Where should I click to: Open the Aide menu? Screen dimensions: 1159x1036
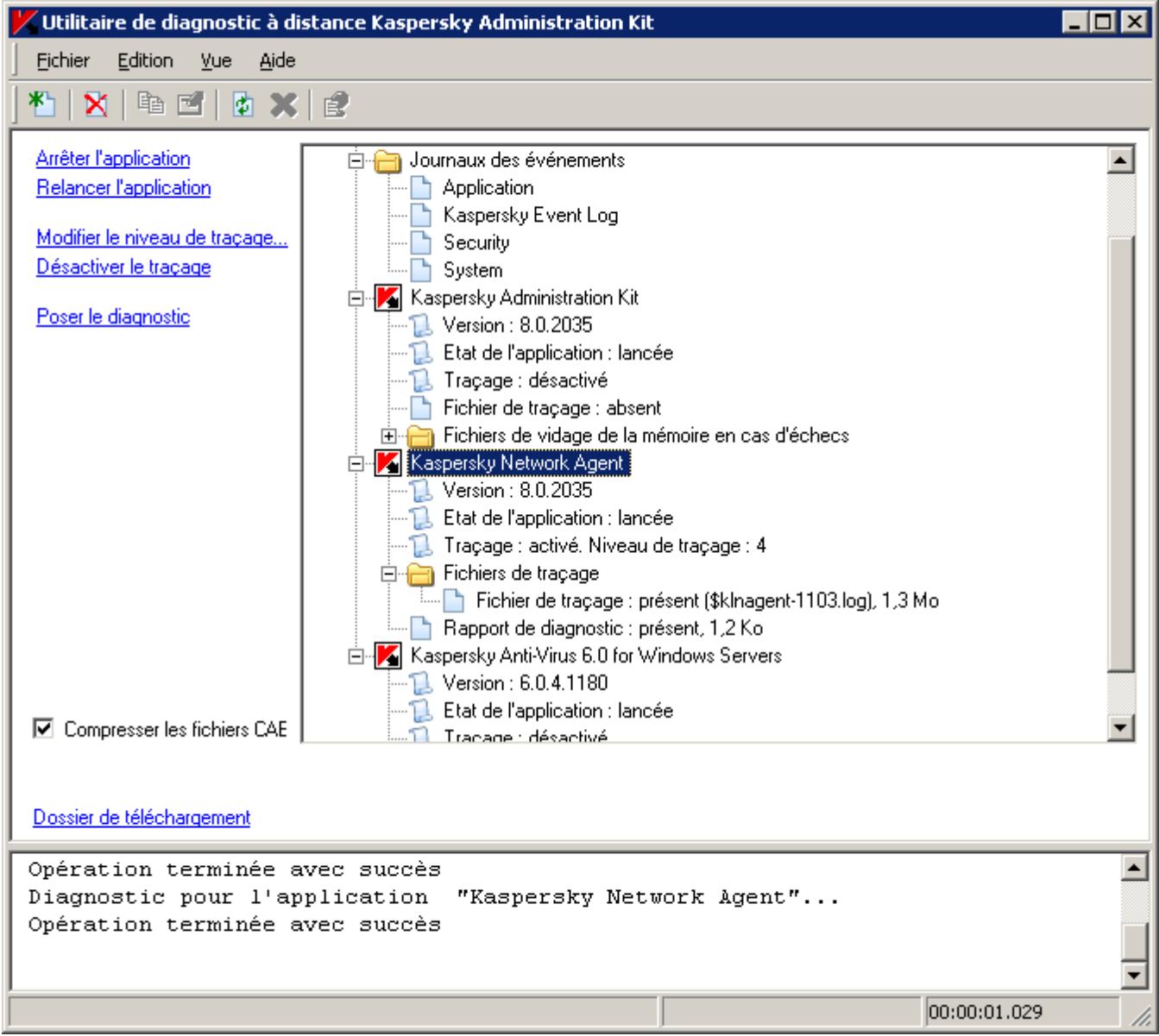[x=277, y=60]
